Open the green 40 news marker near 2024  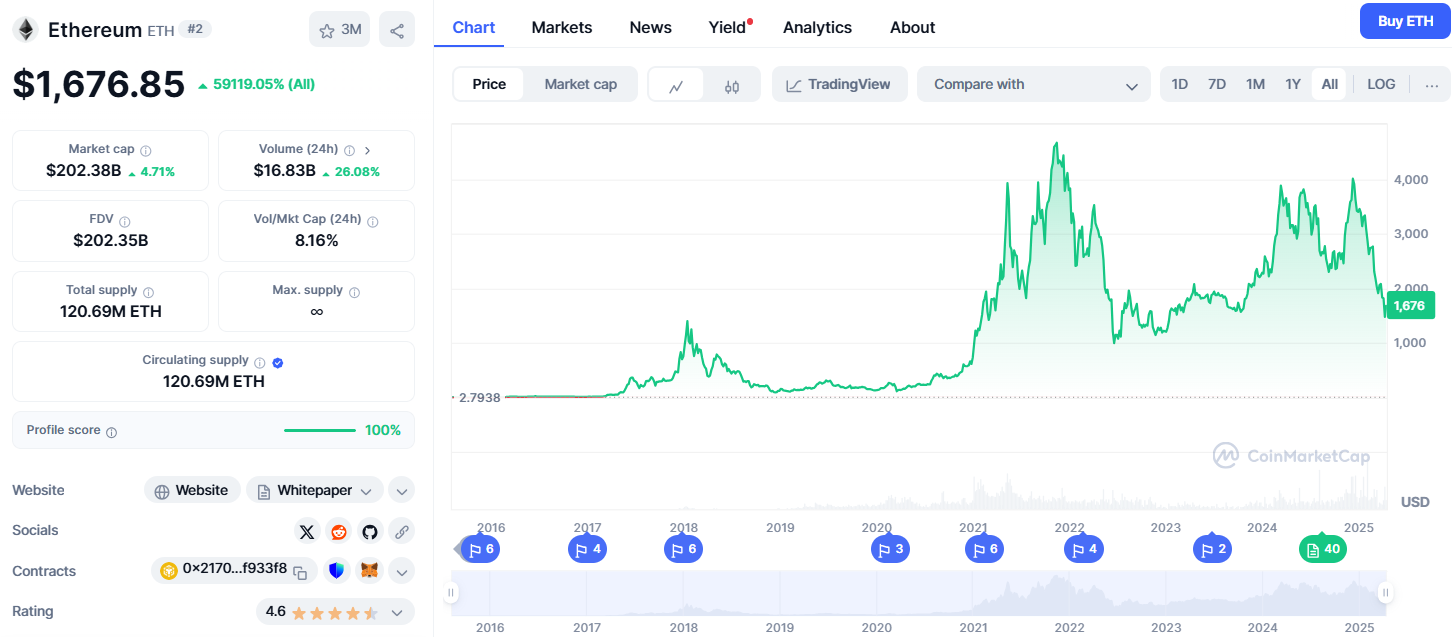pyautogui.click(x=1322, y=548)
